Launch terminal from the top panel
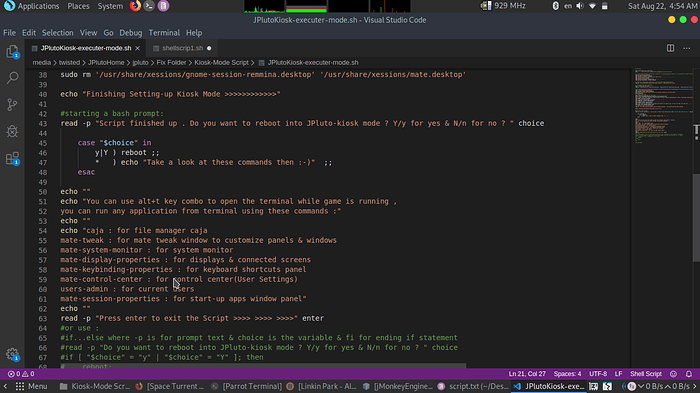Viewport: 700px width, 393px height. (x=149, y=6)
